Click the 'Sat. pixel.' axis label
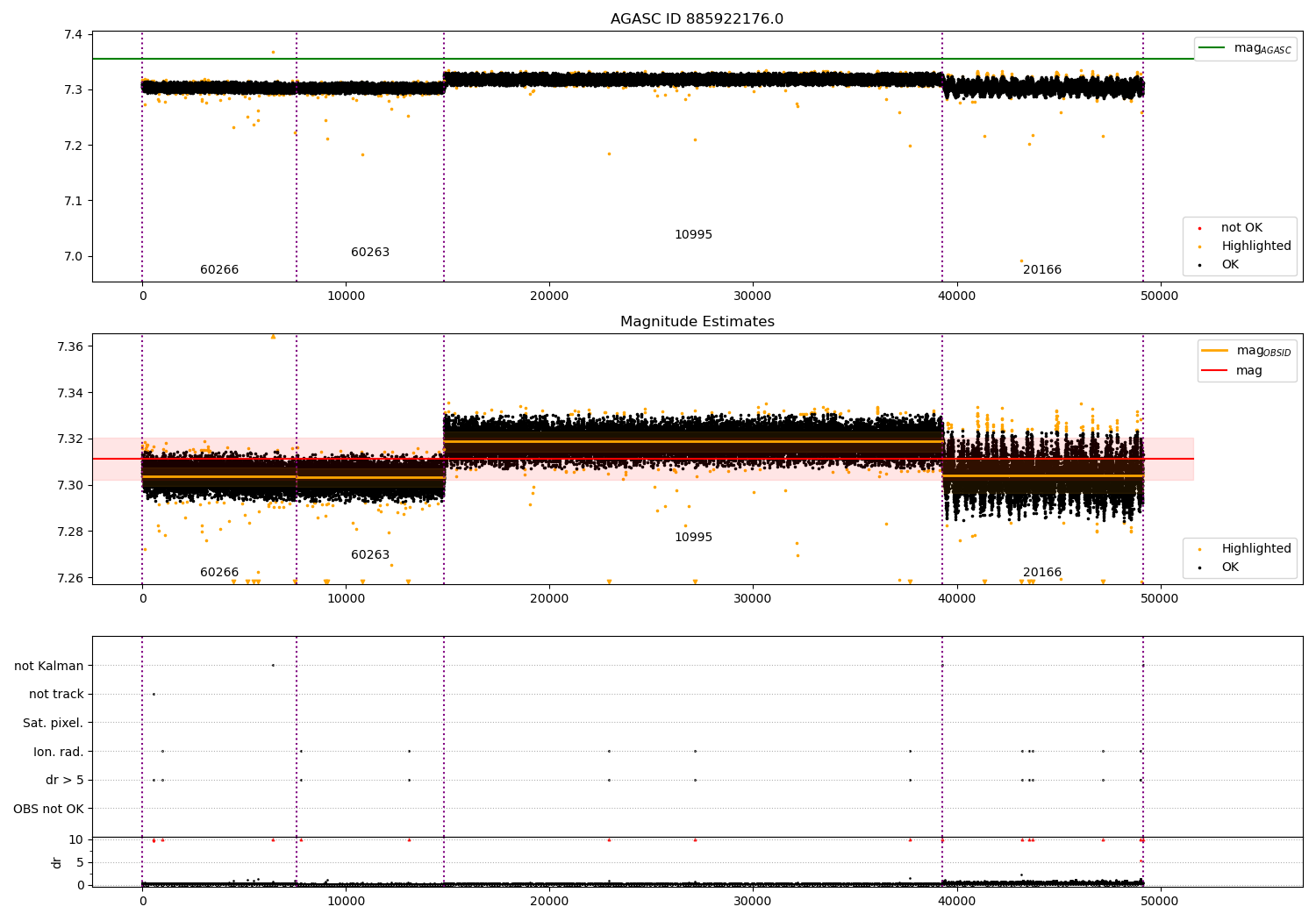Viewport: 1316px width, 921px height. 54,723
